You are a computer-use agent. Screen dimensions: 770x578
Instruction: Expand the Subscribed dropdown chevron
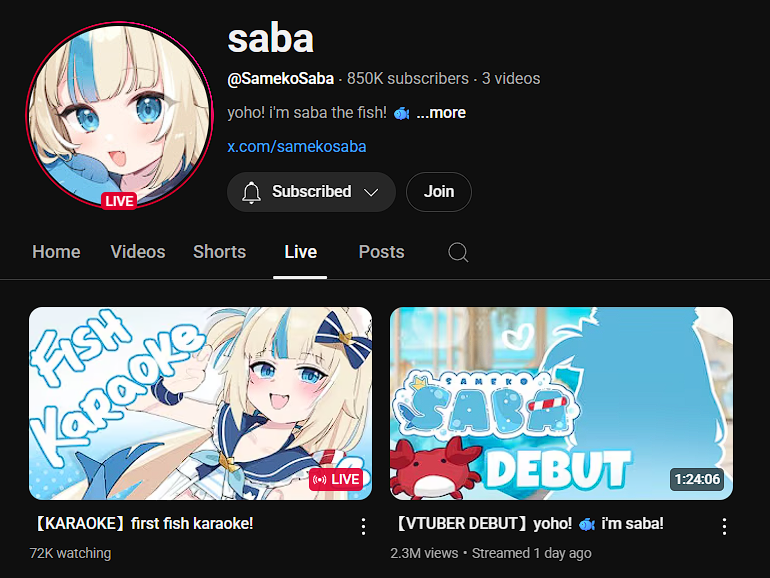(x=371, y=192)
